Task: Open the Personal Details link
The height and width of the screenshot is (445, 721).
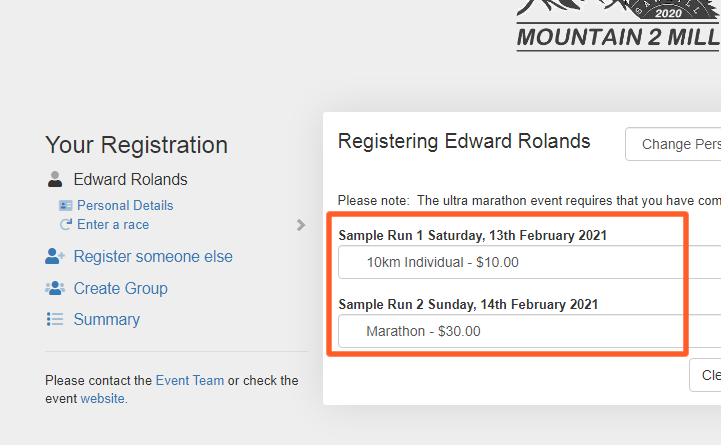Action: (x=125, y=206)
